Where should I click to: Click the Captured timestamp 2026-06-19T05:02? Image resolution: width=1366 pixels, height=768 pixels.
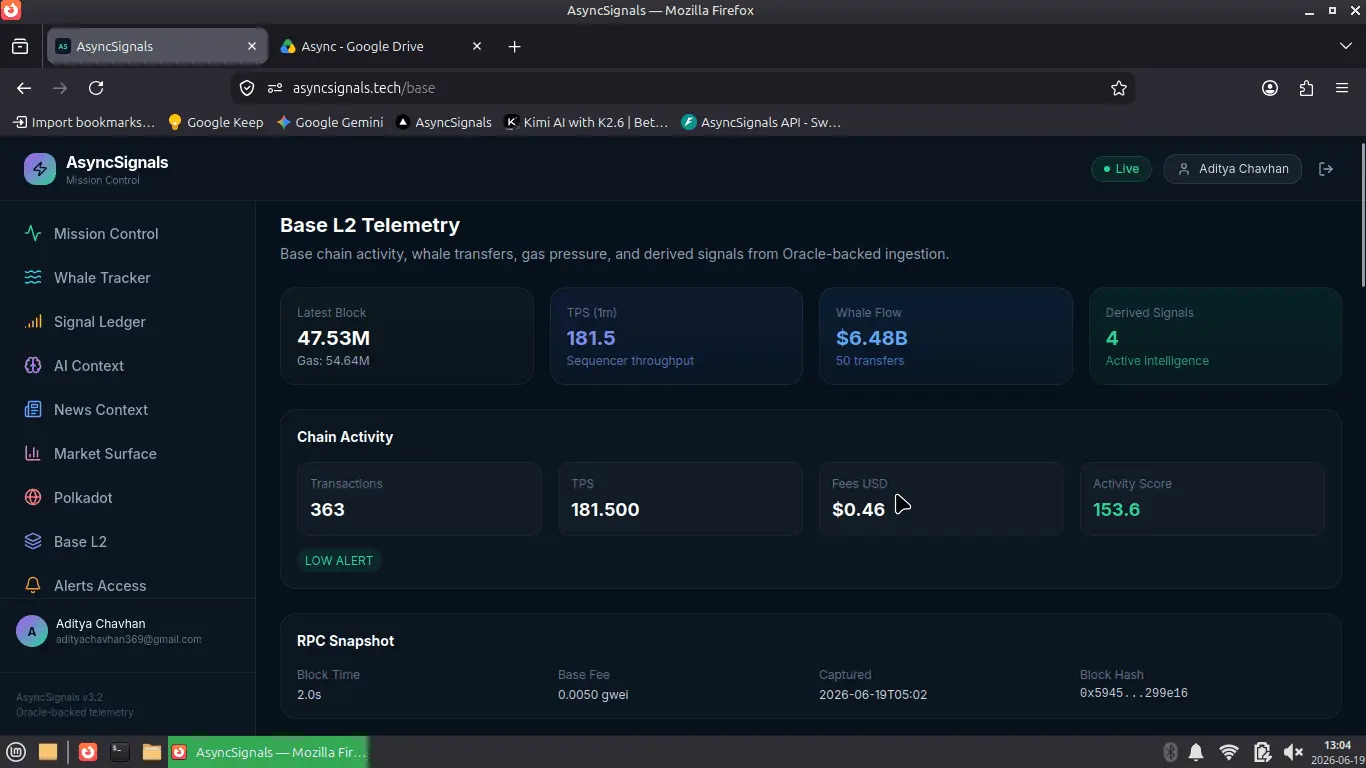(873, 694)
